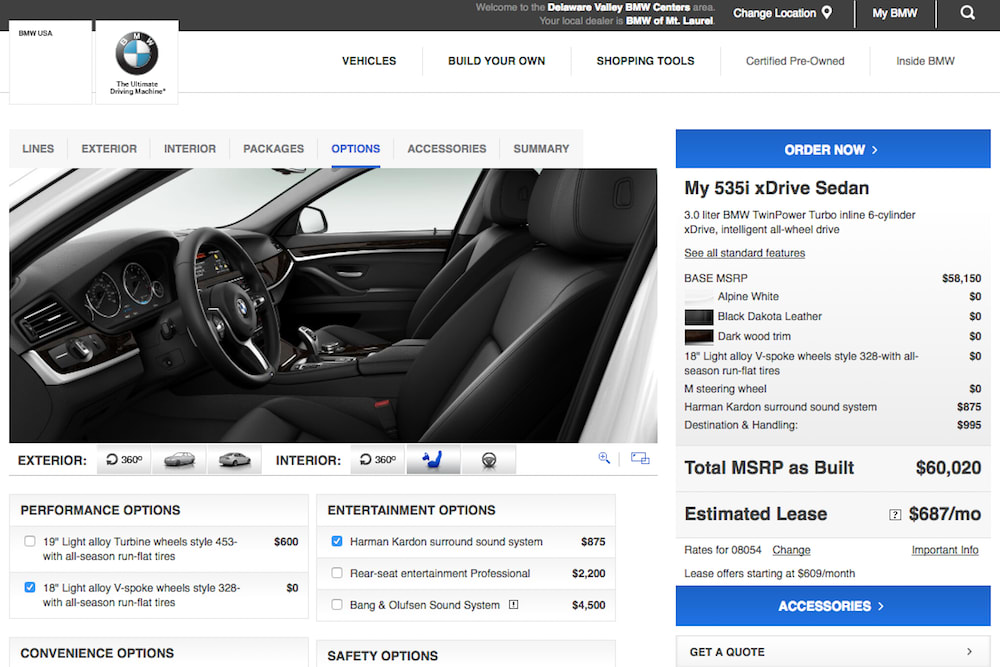The width and height of the screenshot is (1000, 667).
Task: Uncheck Harman Kardon surround sound system
Action: (337, 541)
